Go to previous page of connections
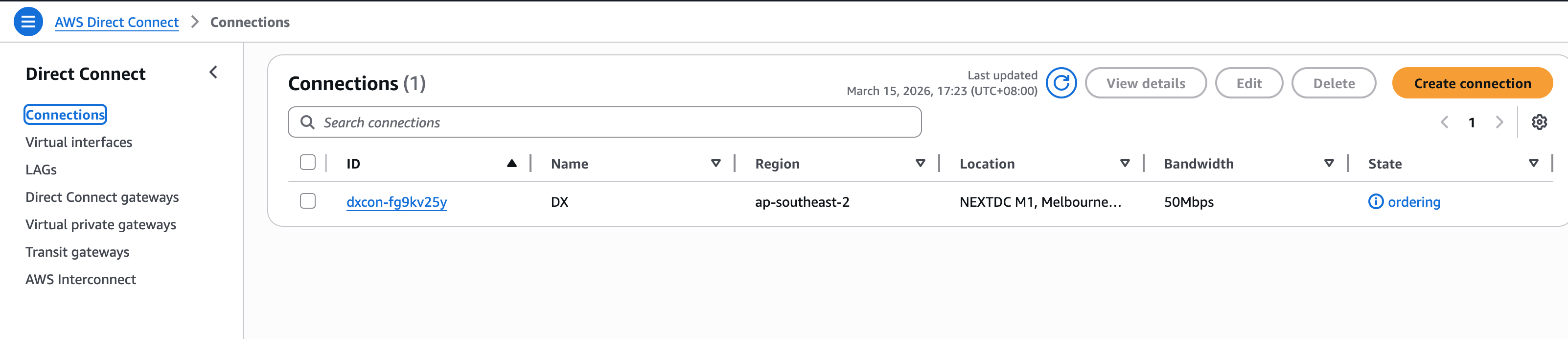Image resolution: width=1568 pixels, height=339 pixels. (x=1444, y=122)
